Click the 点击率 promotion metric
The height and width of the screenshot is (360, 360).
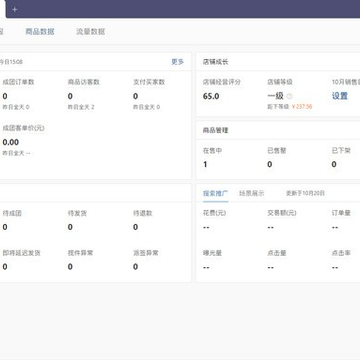[341, 253]
